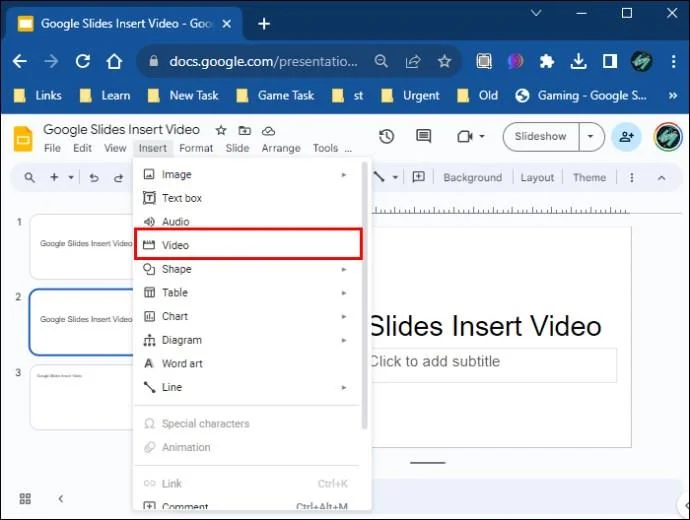Open Chrome downloads icon
Screen dimensions: 690x520
point(578,61)
